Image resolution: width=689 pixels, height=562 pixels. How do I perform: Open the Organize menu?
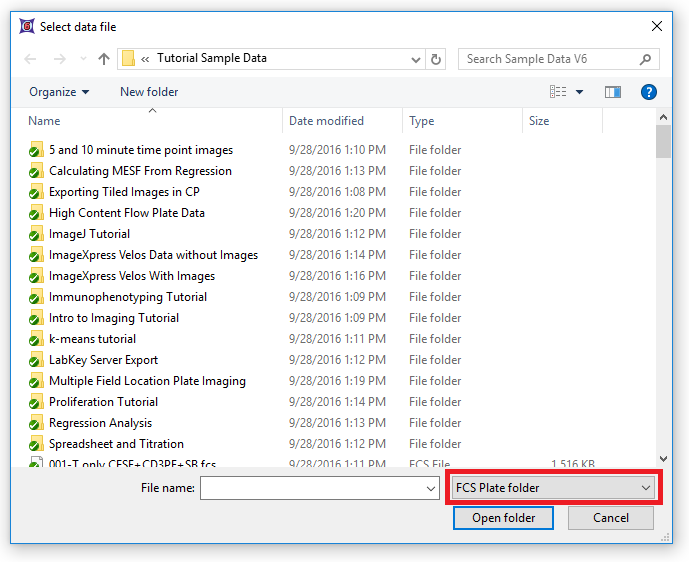[59, 92]
